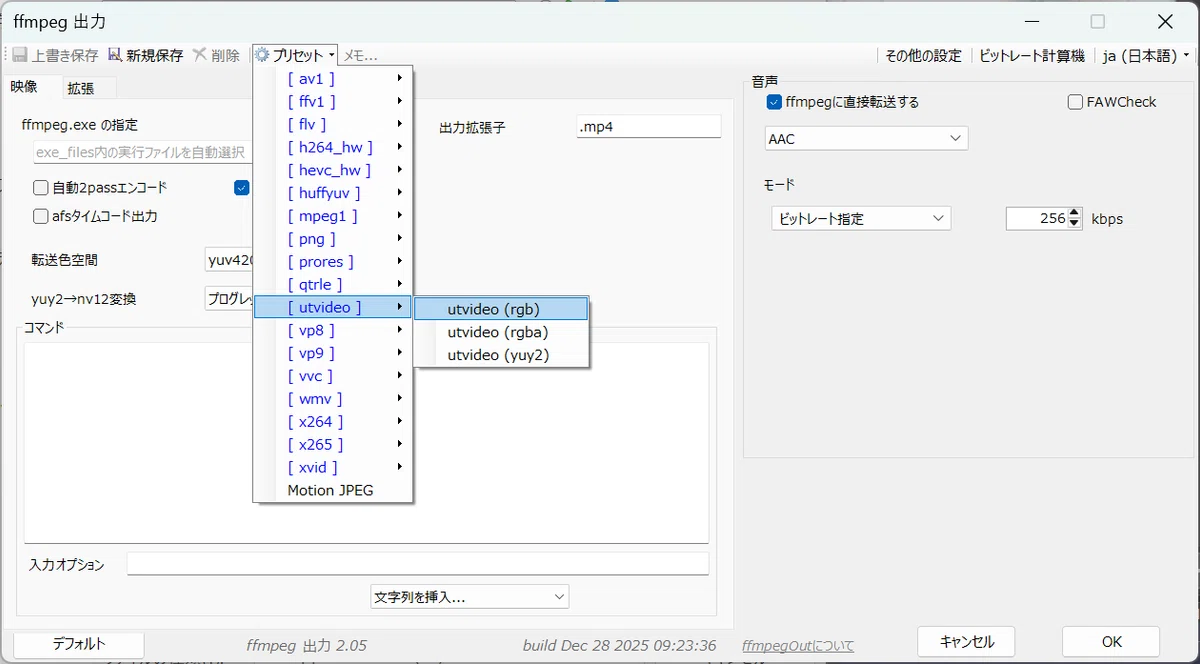Click the [ utvideo ] preset menu entry

coord(333,308)
